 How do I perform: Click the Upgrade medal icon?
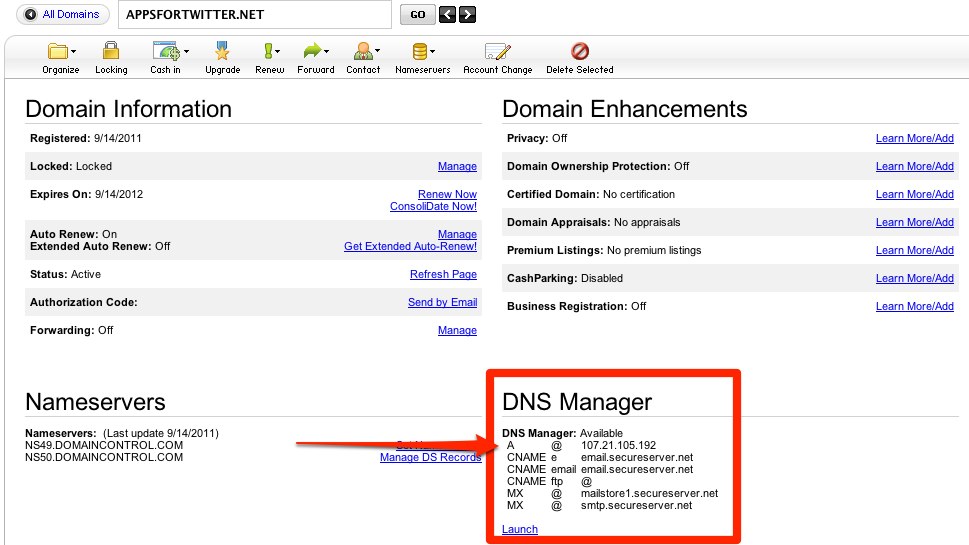coord(222,51)
